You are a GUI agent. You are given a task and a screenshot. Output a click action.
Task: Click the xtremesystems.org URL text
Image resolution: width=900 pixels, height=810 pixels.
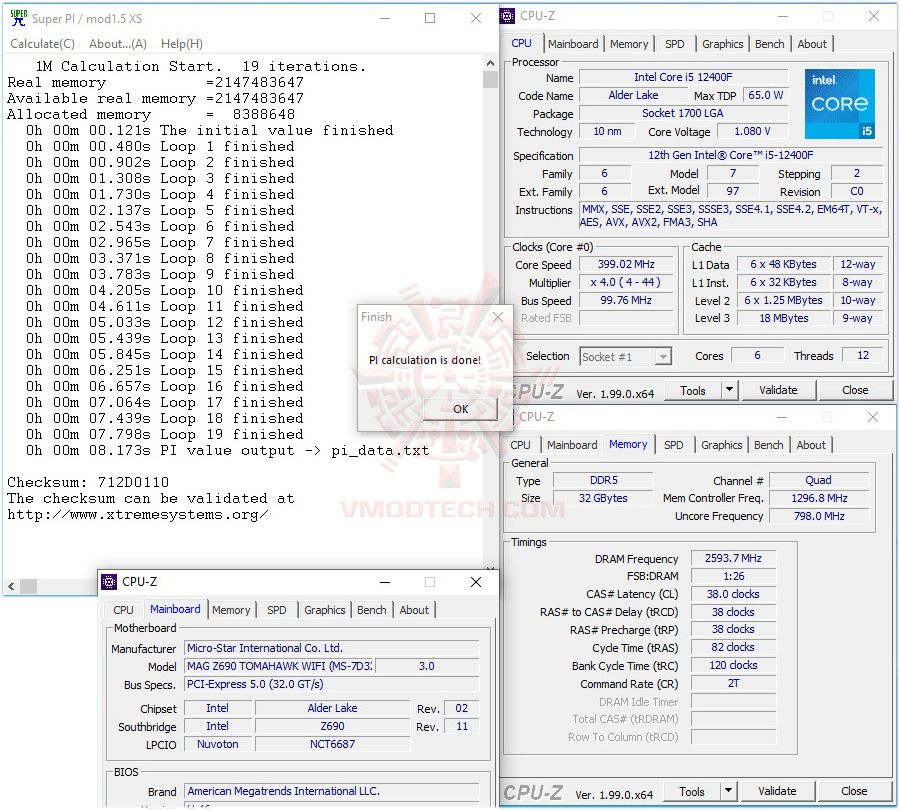[x=137, y=514]
